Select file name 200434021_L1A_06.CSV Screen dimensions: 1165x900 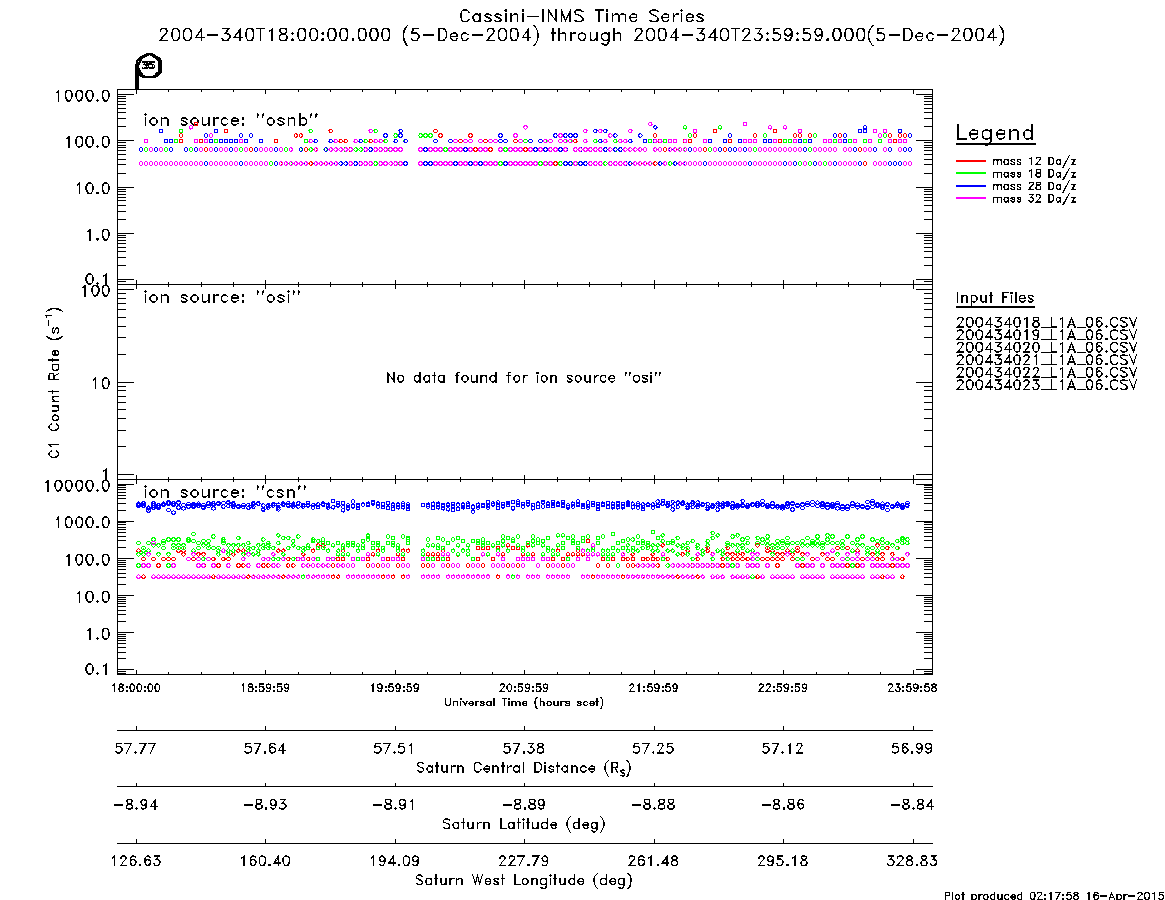tap(1046, 360)
